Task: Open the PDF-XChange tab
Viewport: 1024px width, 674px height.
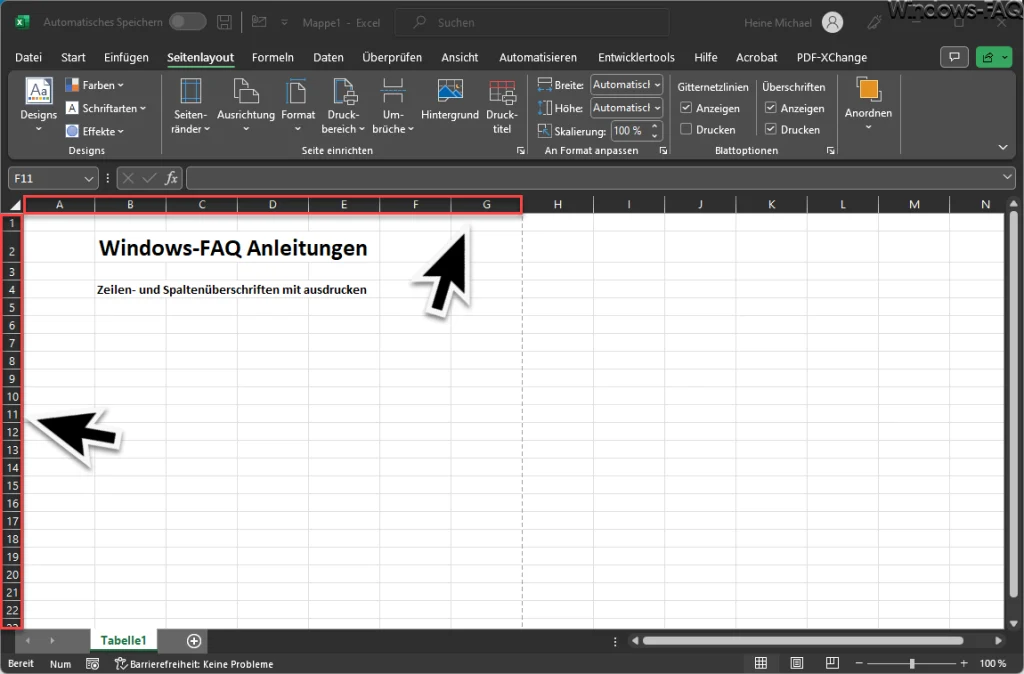Action: [831, 57]
